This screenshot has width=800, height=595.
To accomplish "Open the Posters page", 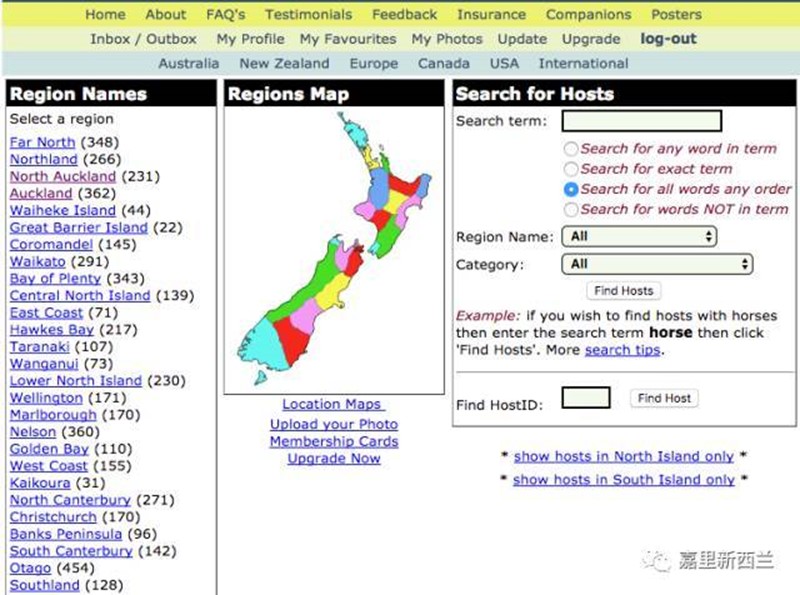I will tap(676, 15).
